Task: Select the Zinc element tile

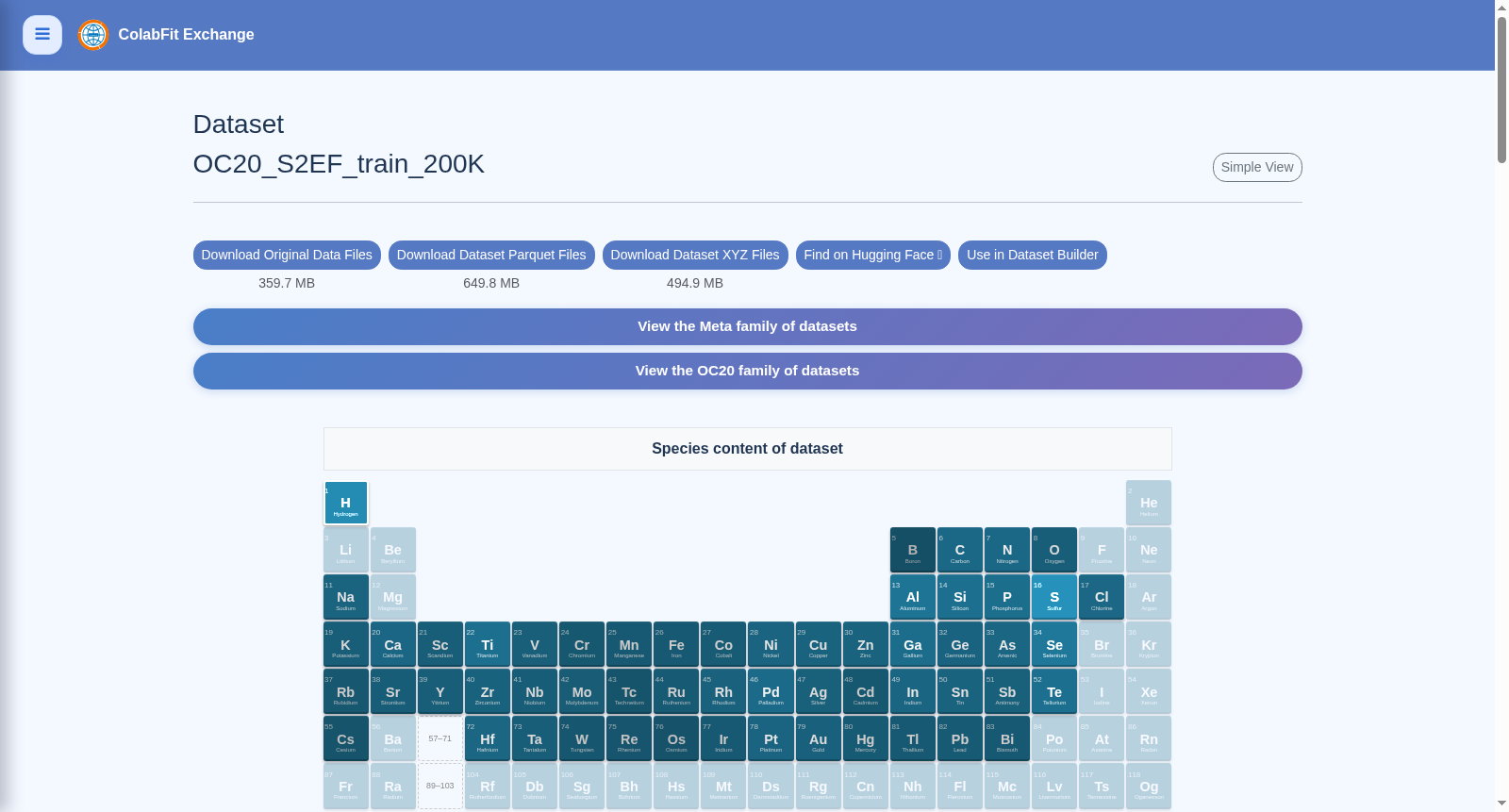Action: [866, 644]
